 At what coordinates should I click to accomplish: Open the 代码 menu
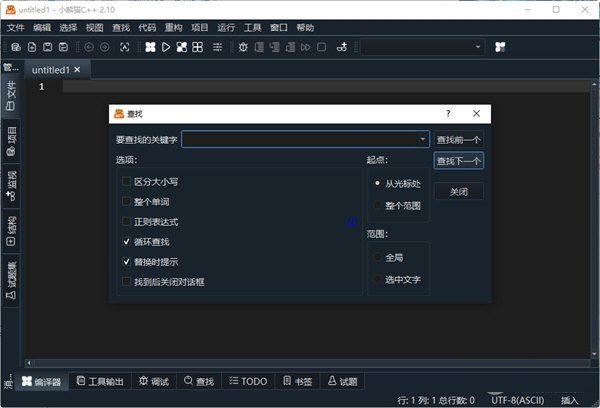(x=147, y=27)
